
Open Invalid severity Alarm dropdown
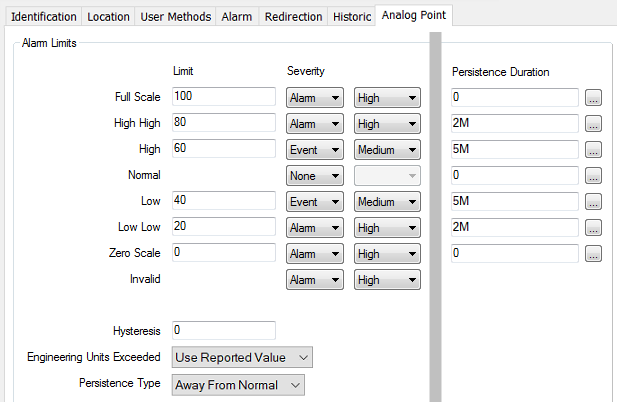pos(315,280)
